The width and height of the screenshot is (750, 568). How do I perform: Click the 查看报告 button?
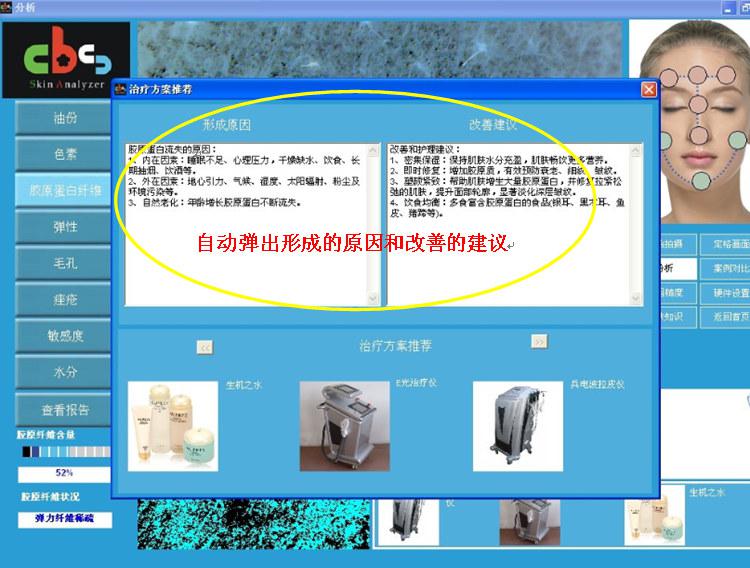coord(65,409)
